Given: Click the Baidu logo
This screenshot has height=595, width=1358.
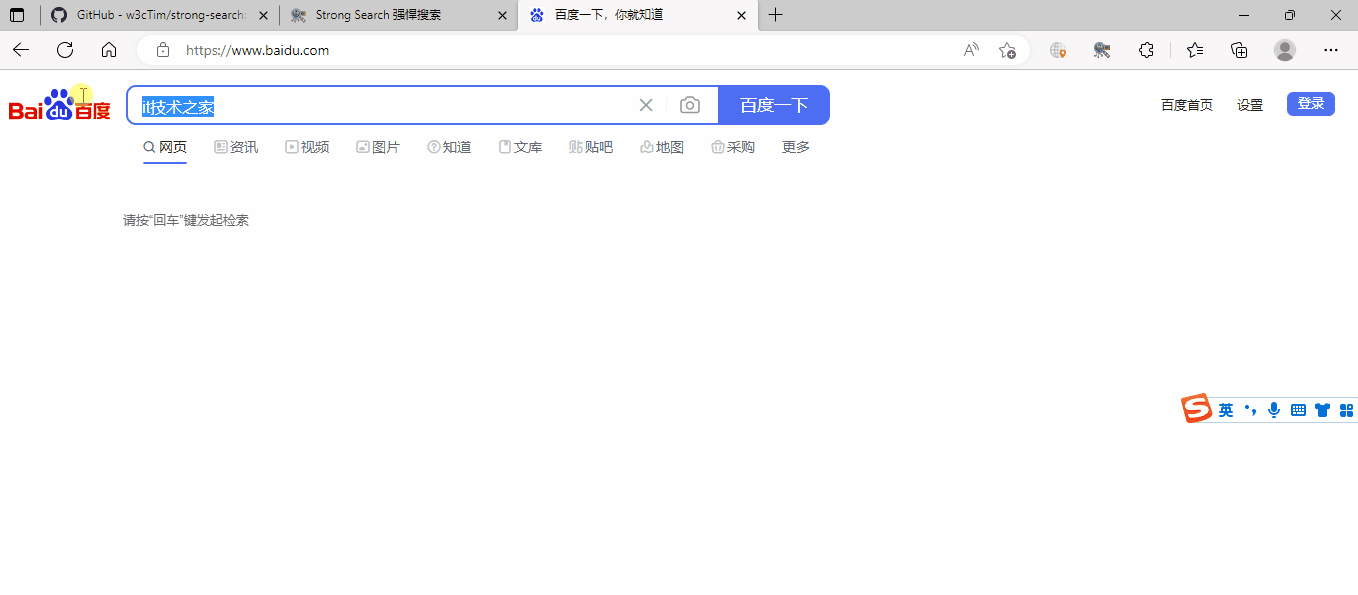Looking at the screenshot, I should pyautogui.click(x=60, y=105).
